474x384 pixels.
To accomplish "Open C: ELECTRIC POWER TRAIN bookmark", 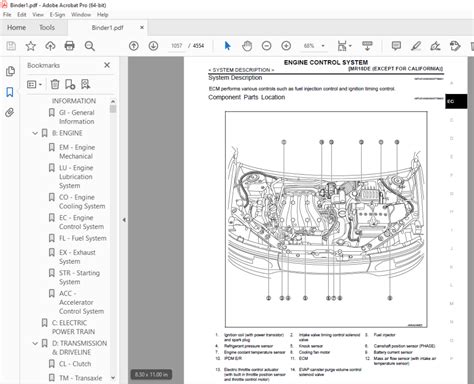I will [74, 327].
